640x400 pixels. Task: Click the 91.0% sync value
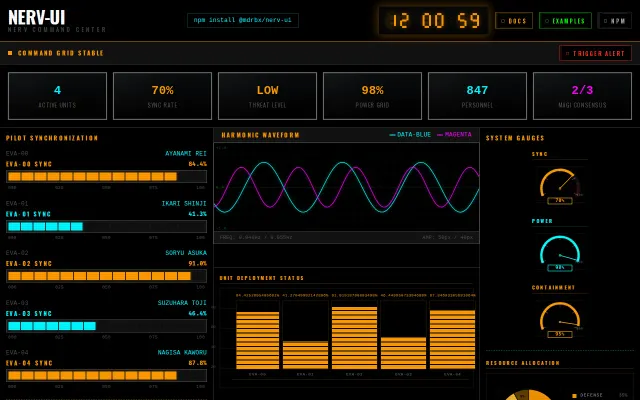[x=198, y=264]
